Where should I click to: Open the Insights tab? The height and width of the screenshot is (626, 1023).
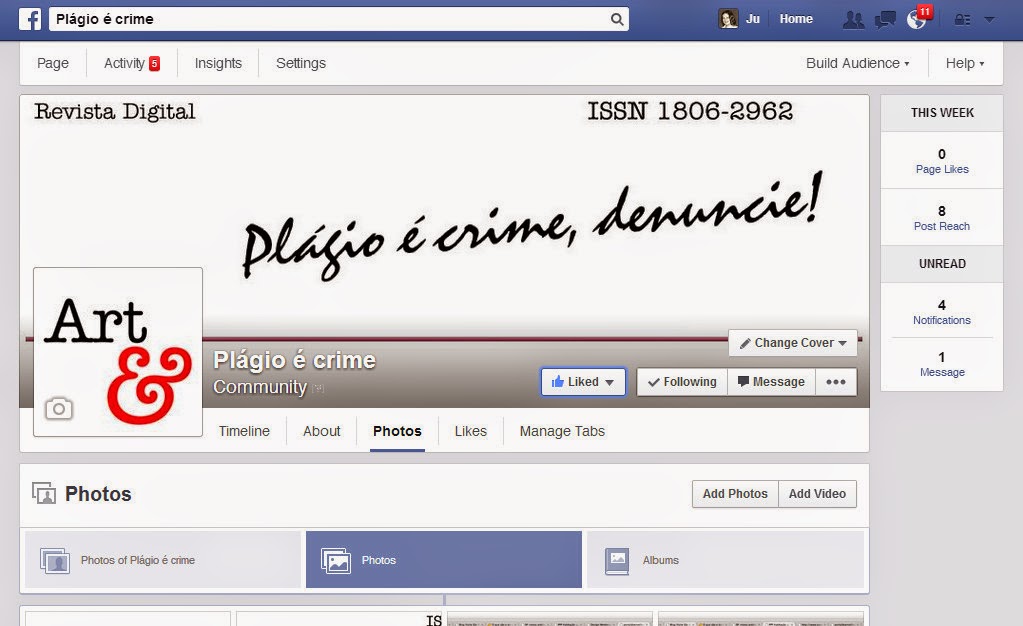218,63
